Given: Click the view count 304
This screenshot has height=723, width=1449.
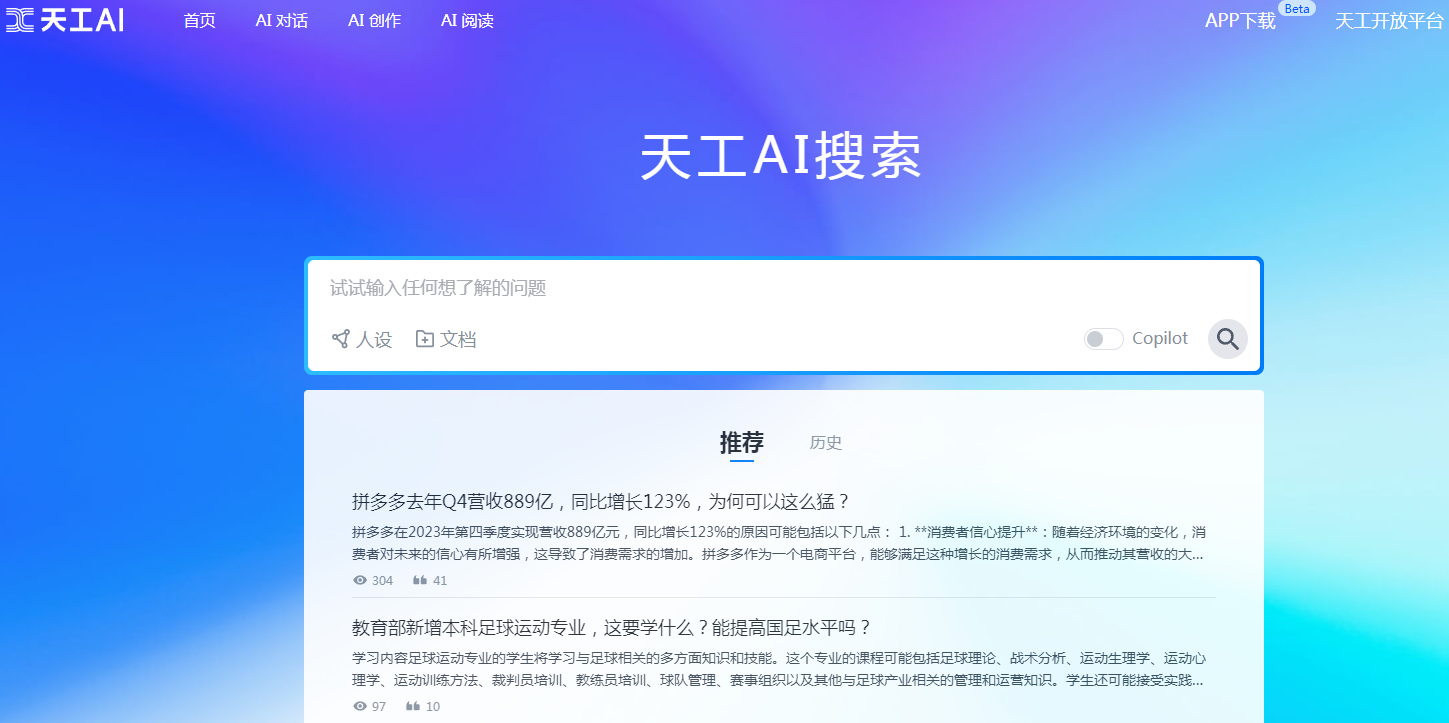Looking at the screenshot, I should pyautogui.click(x=382, y=581).
